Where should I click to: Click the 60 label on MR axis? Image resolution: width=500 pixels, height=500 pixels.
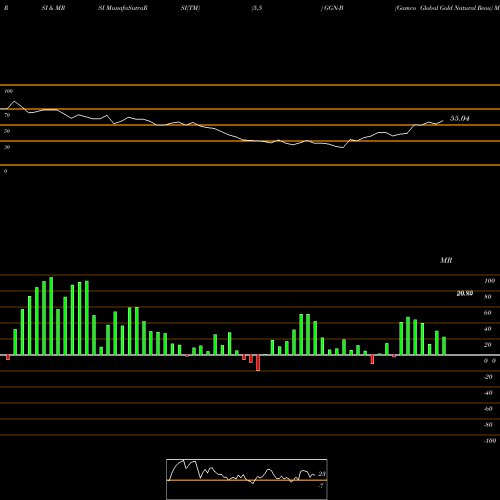[488, 313]
